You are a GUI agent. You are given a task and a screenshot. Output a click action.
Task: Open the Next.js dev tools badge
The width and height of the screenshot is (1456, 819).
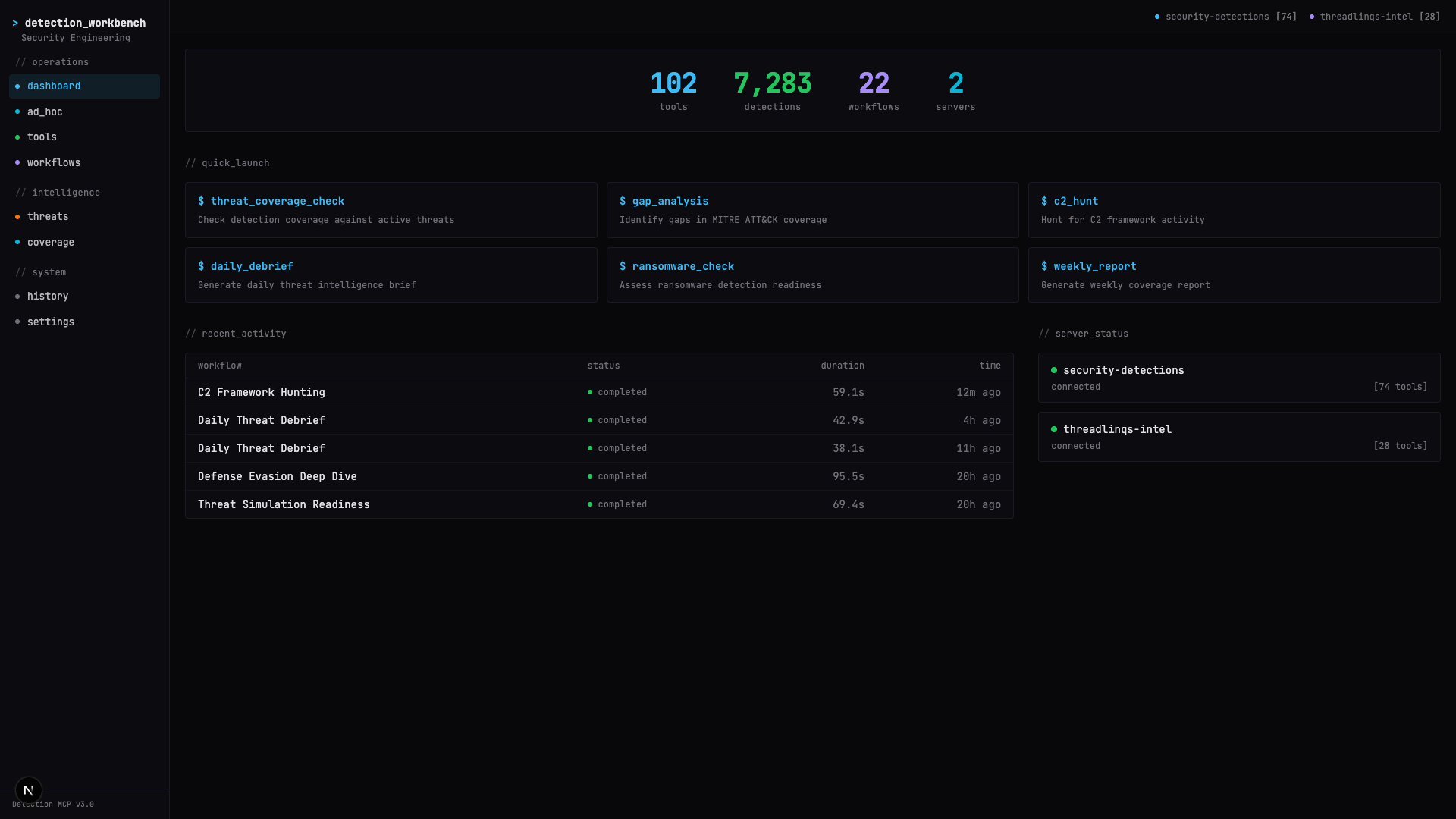[x=29, y=790]
